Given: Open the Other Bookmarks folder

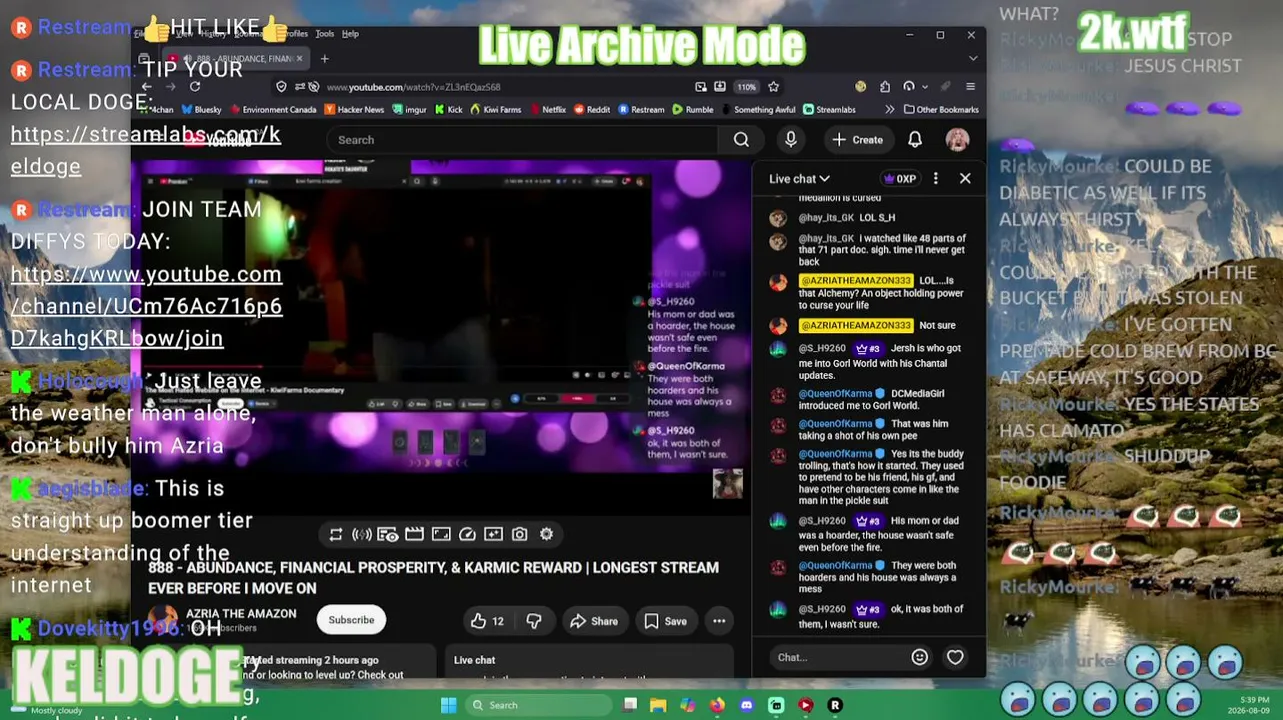Looking at the screenshot, I should (941, 109).
